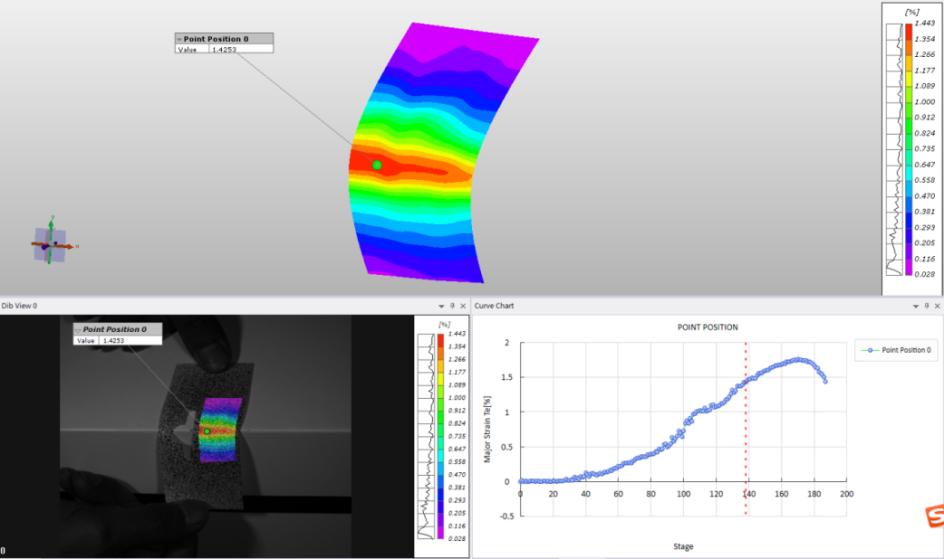Click the Value 1.4253 field in 3D view
Screen dimensions: 944x559
pos(240,49)
